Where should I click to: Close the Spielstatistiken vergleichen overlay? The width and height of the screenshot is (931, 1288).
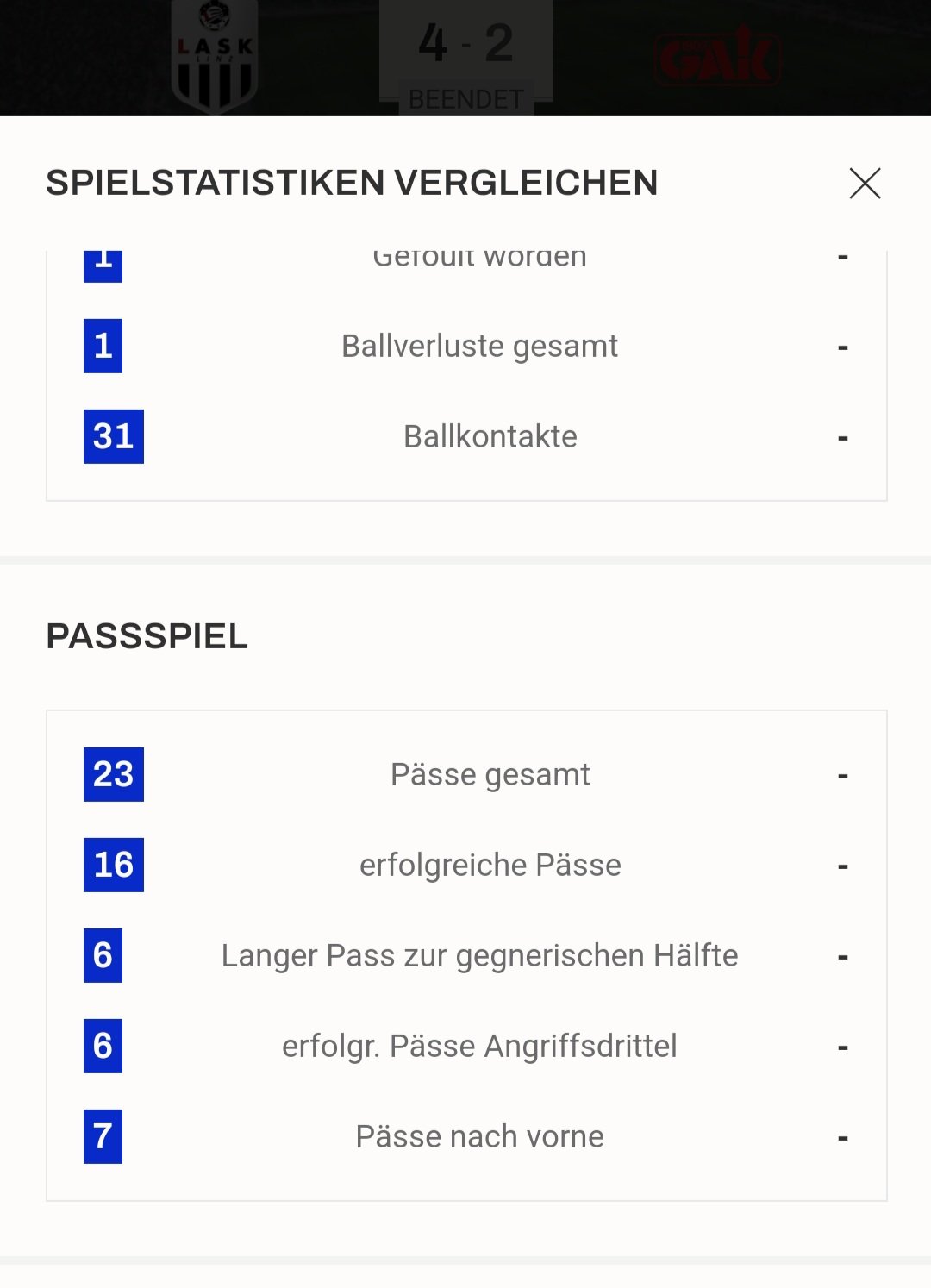click(x=865, y=183)
